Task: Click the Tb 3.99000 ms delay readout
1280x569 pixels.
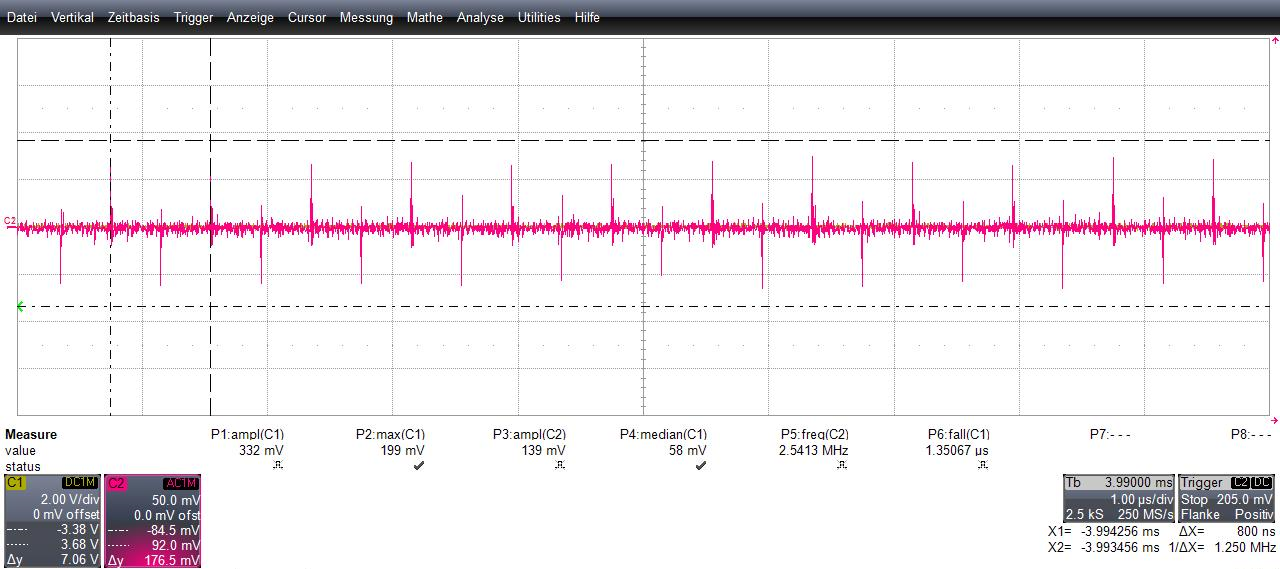Action: coord(1118,483)
